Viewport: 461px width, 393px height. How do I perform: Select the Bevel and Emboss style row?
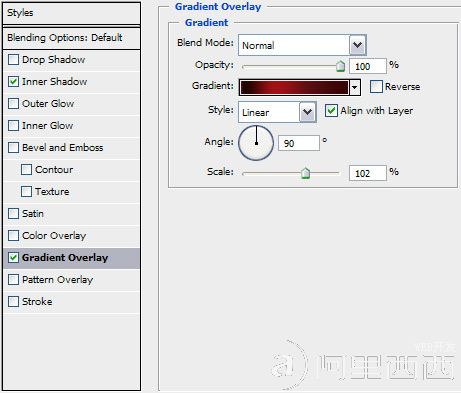pos(71,148)
